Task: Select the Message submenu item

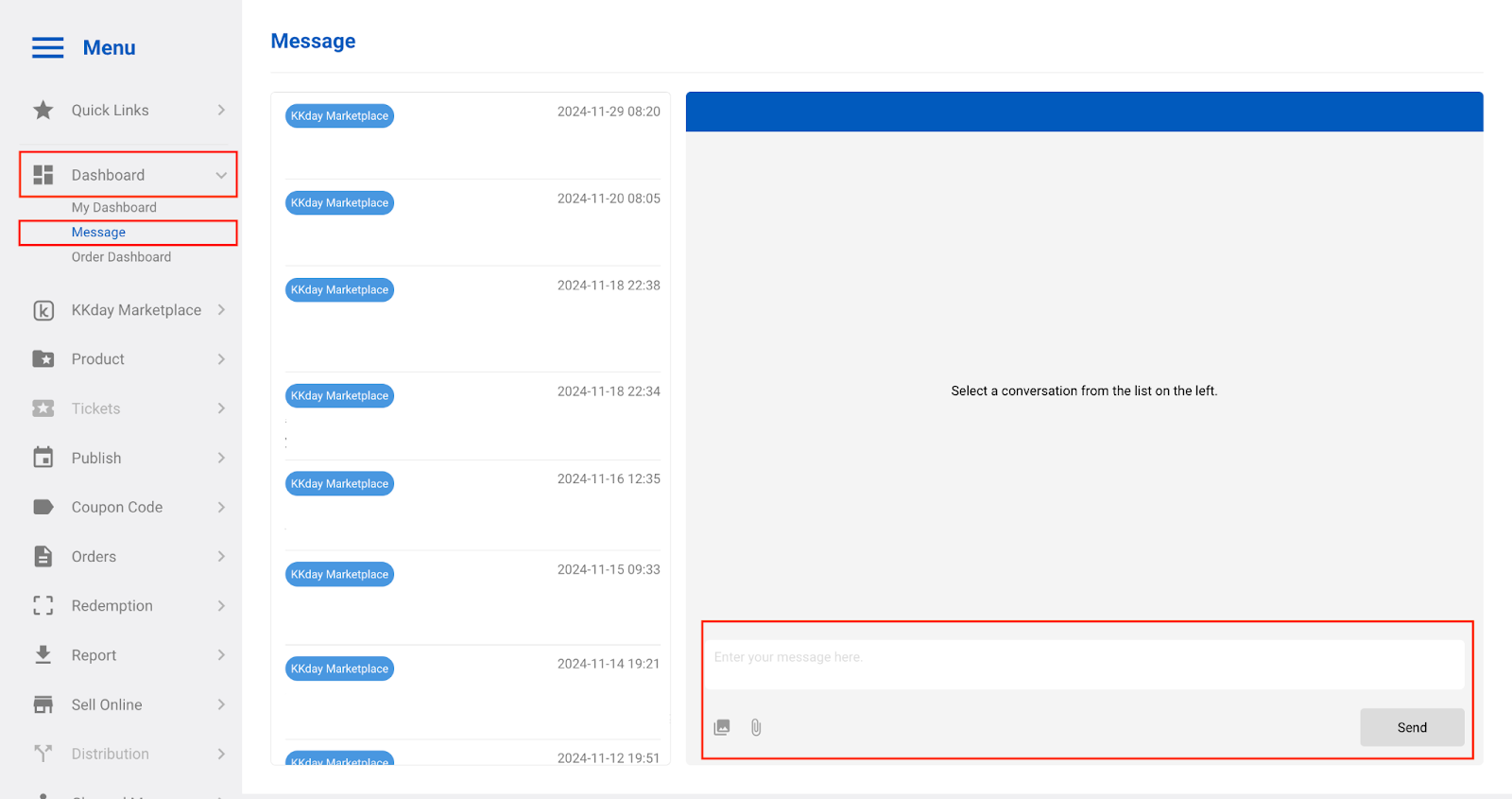Action: [x=98, y=233]
